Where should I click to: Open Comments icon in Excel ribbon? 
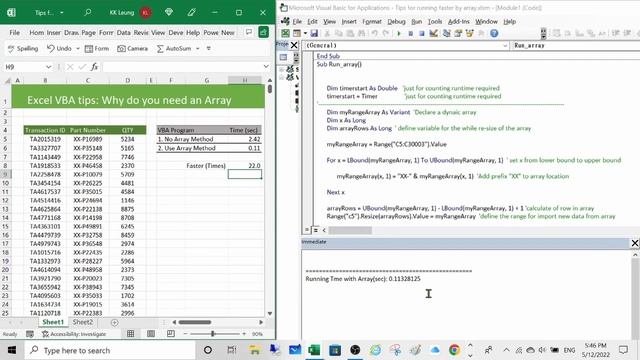tap(249, 32)
